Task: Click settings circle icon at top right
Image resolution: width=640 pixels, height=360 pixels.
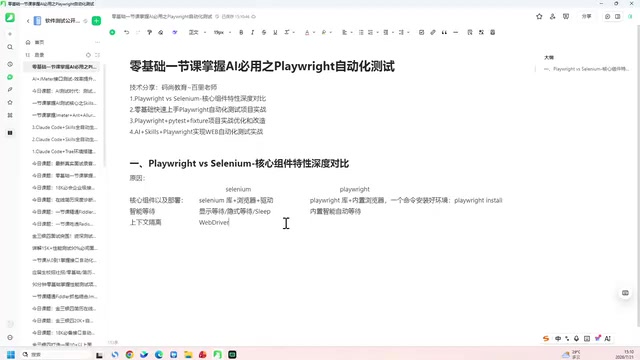Action: point(607,16)
